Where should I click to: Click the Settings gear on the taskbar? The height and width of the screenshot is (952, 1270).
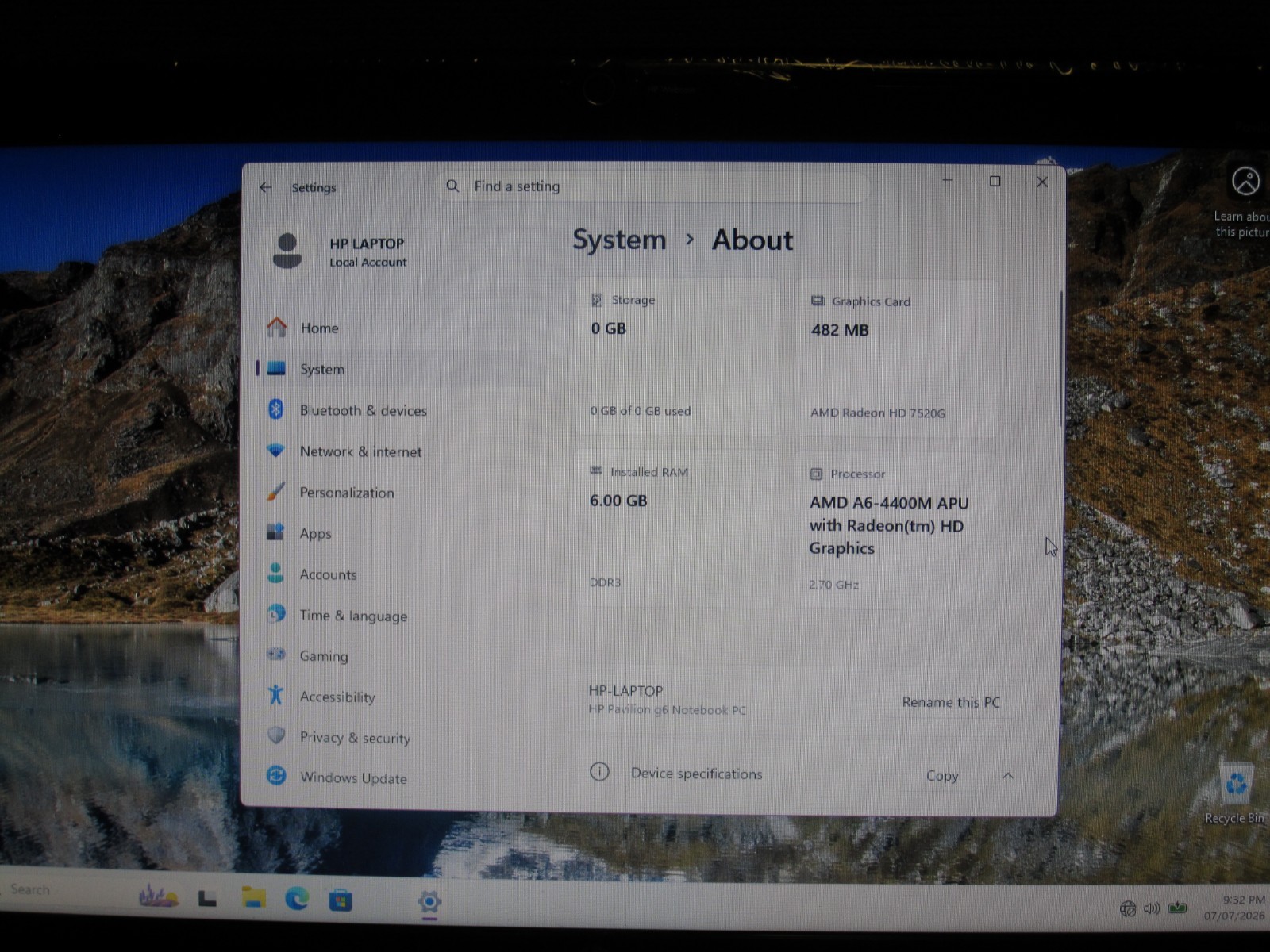429,902
